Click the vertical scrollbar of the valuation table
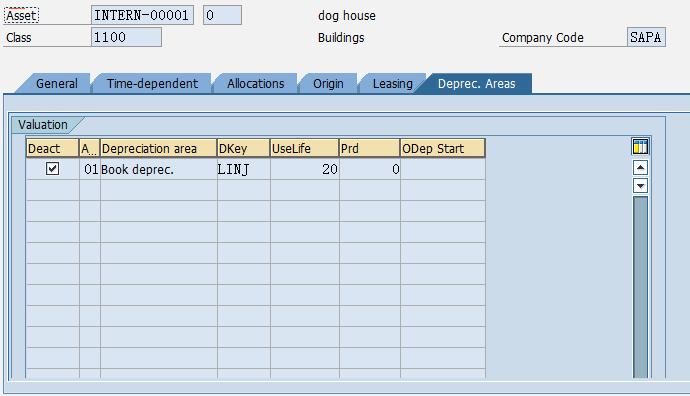Screen dimensions: 690x396 [x=640, y=286]
